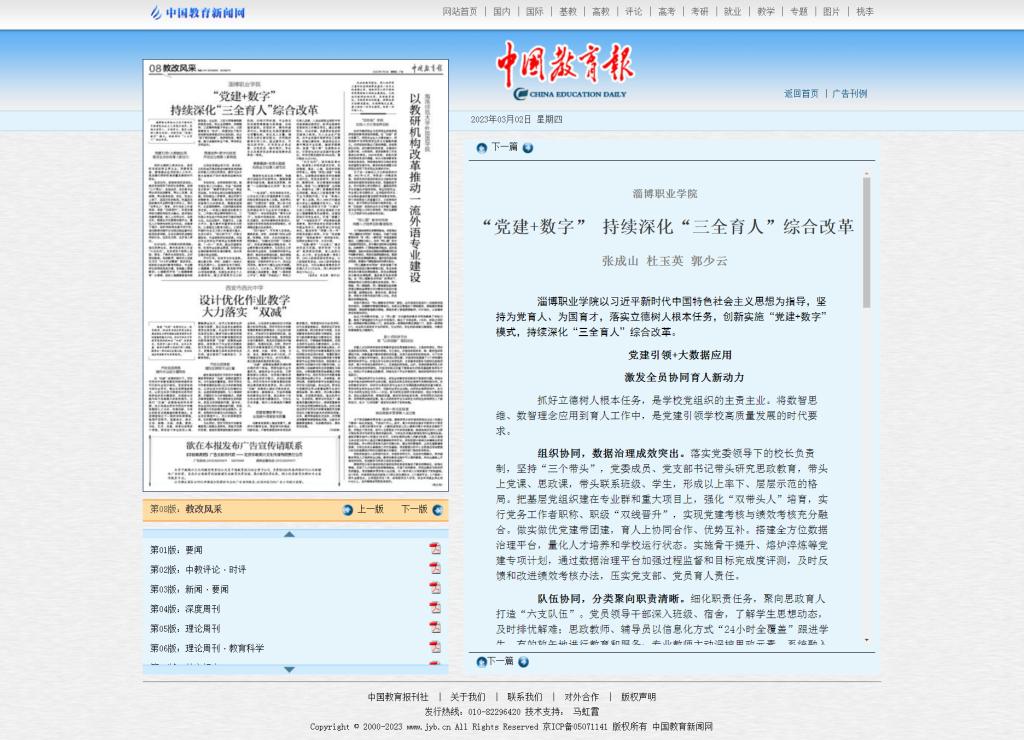Open the 高考 navigation menu item
This screenshot has height=740, width=1024.
[x=666, y=12]
